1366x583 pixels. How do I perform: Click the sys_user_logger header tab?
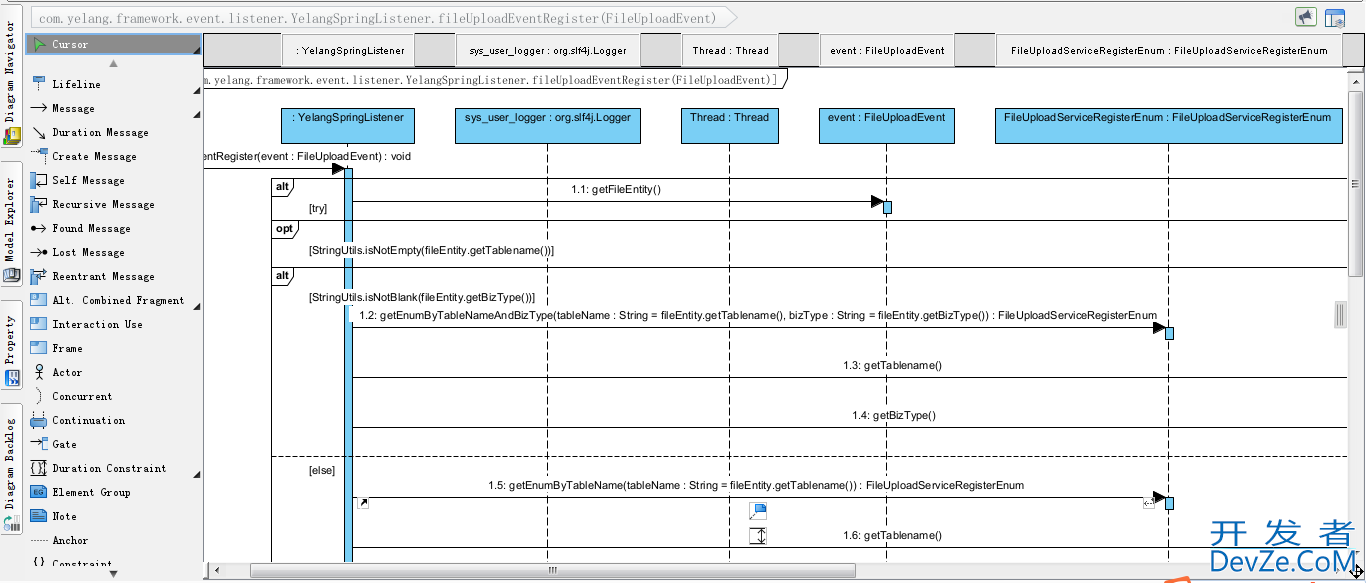pyautogui.click(x=548, y=50)
